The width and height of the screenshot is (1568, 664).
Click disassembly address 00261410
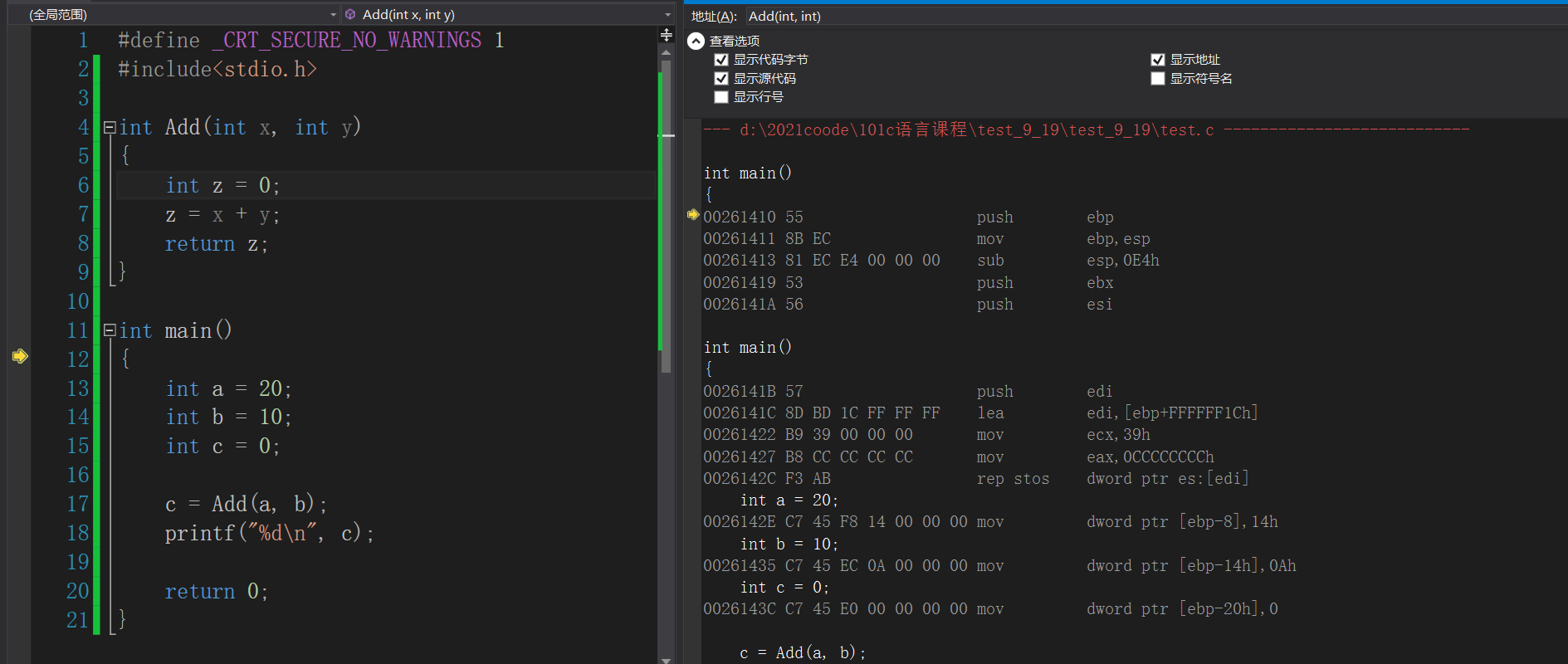click(739, 217)
